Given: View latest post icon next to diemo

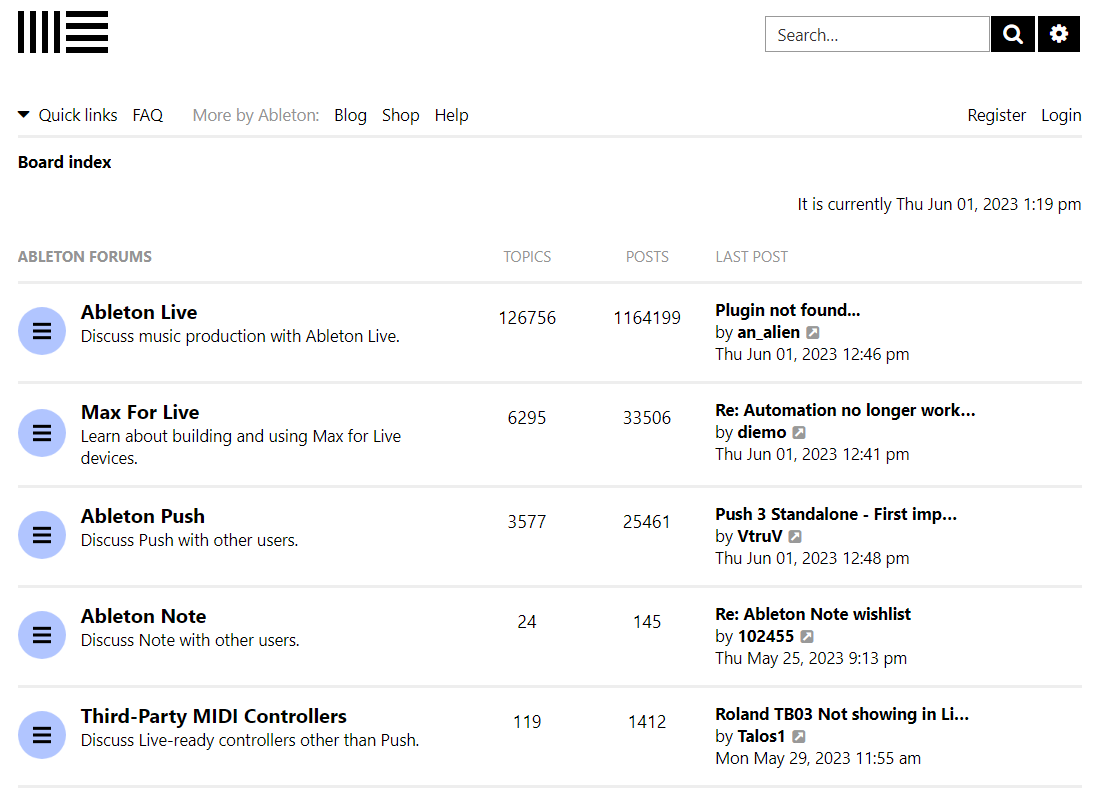Looking at the screenshot, I should (799, 433).
